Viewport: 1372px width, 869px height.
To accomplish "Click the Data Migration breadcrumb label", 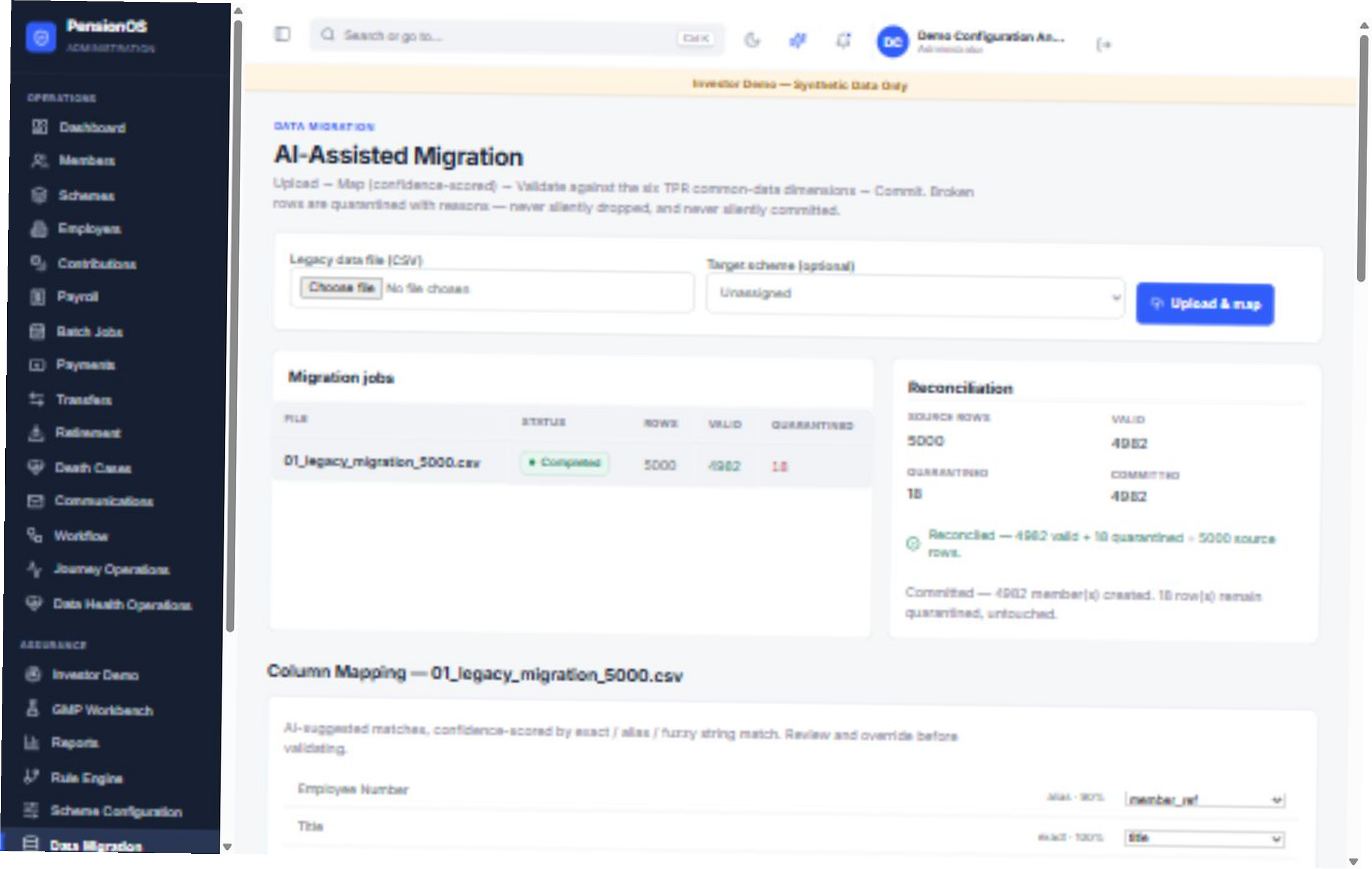I will (x=324, y=127).
